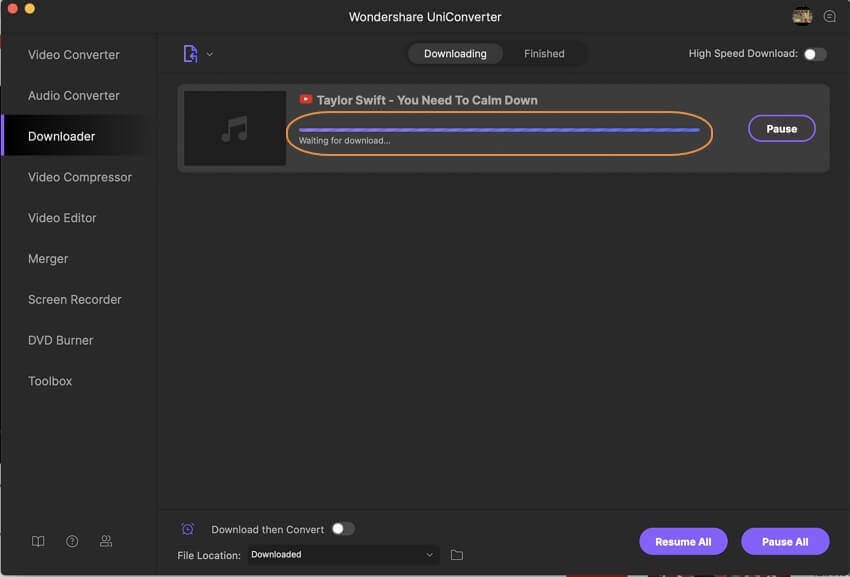Open Video Editor in sidebar
This screenshot has width=850, height=577.
pos(62,217)
